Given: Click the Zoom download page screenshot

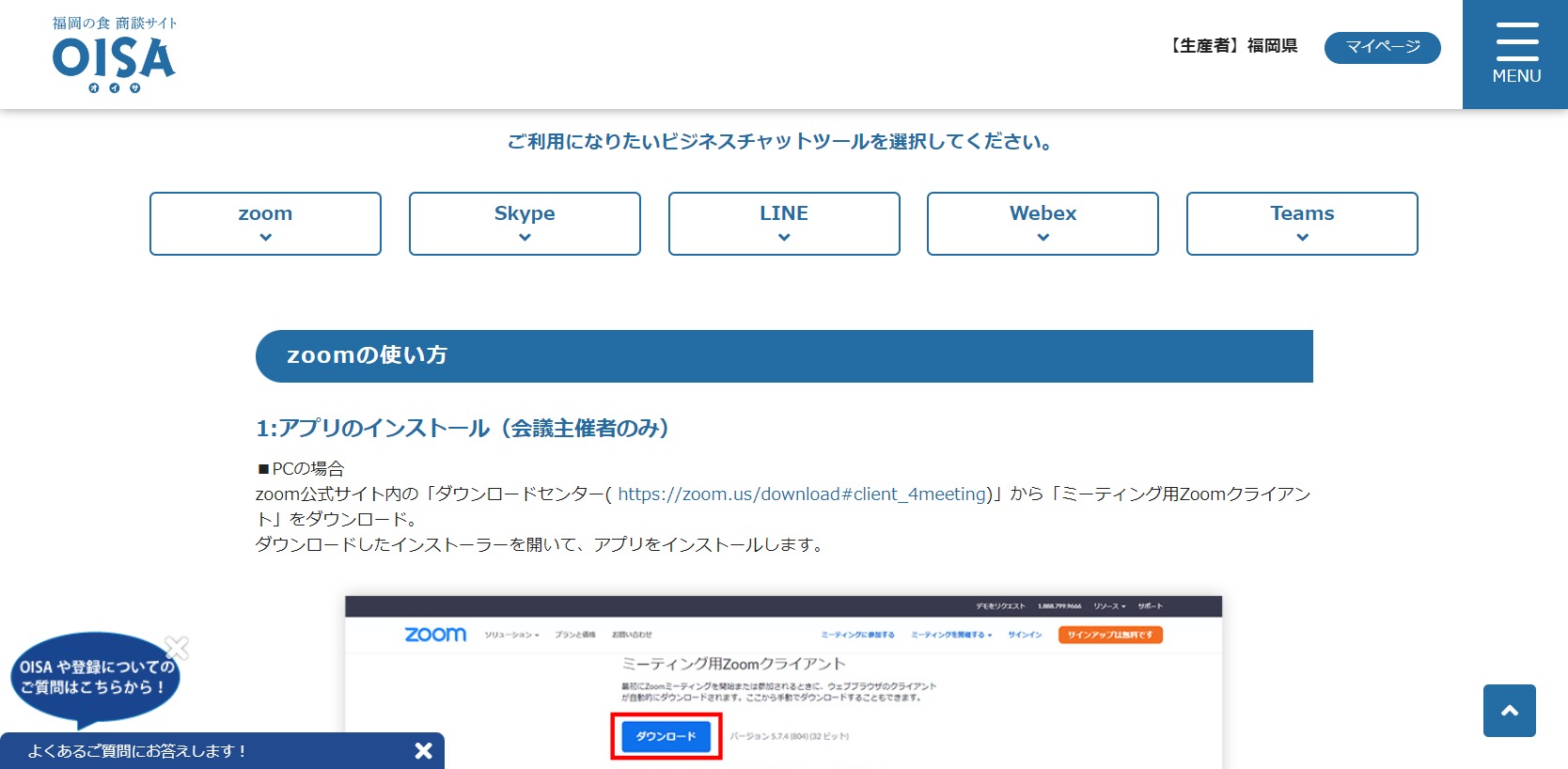Looking at the screenshot, I should coord(783,682).
